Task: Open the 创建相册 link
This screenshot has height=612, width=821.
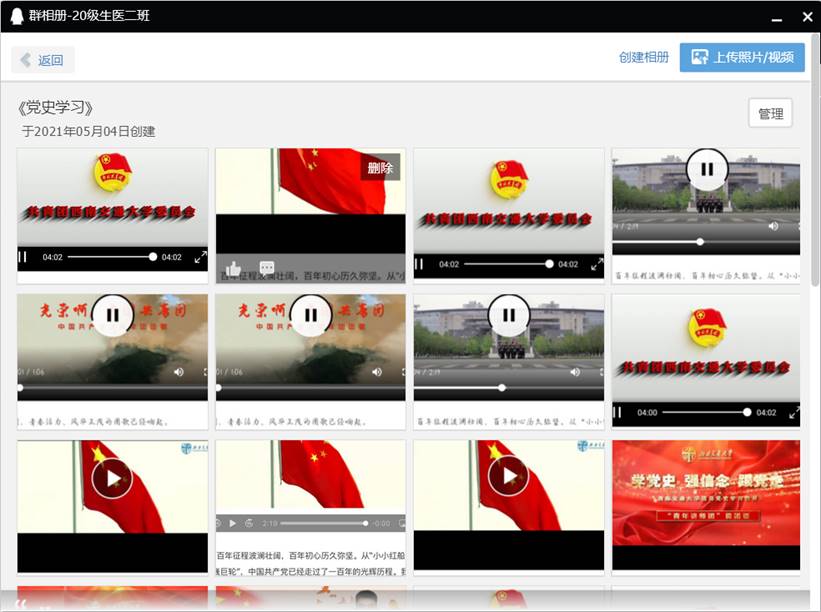Action: (x=643, y=58)
